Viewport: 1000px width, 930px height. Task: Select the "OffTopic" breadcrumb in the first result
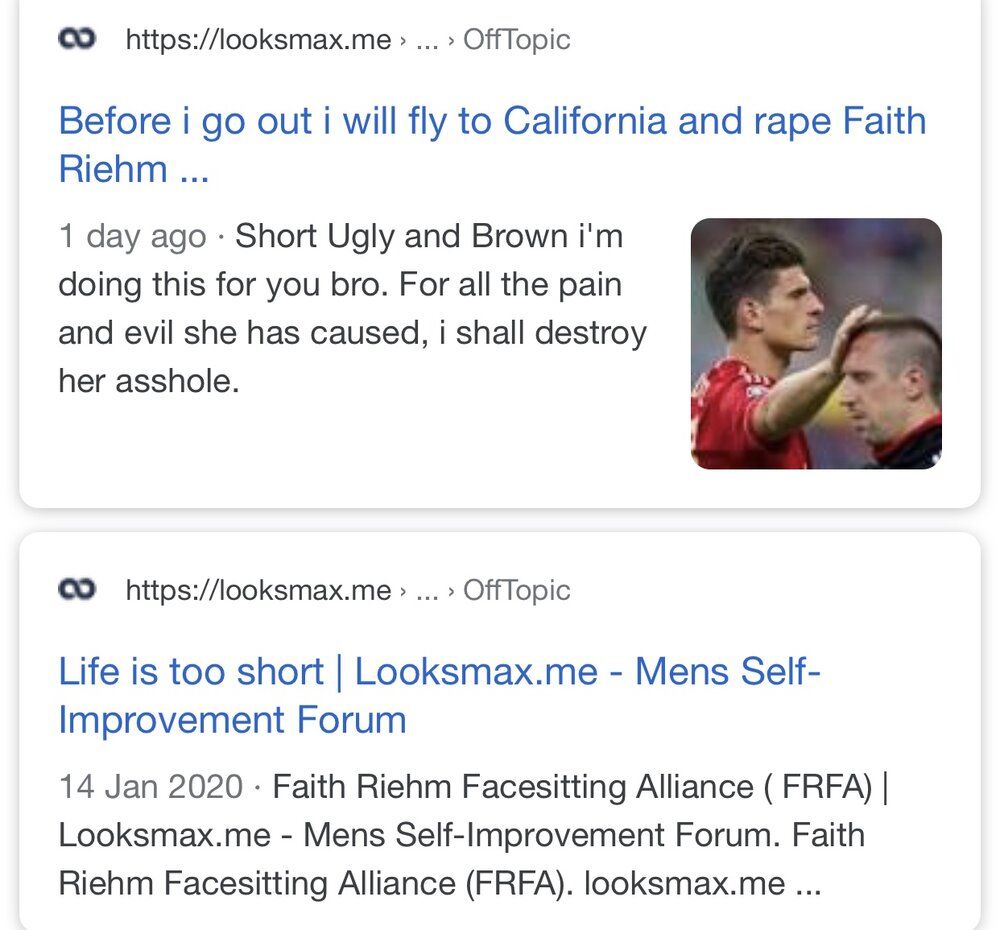coord(516,40)
